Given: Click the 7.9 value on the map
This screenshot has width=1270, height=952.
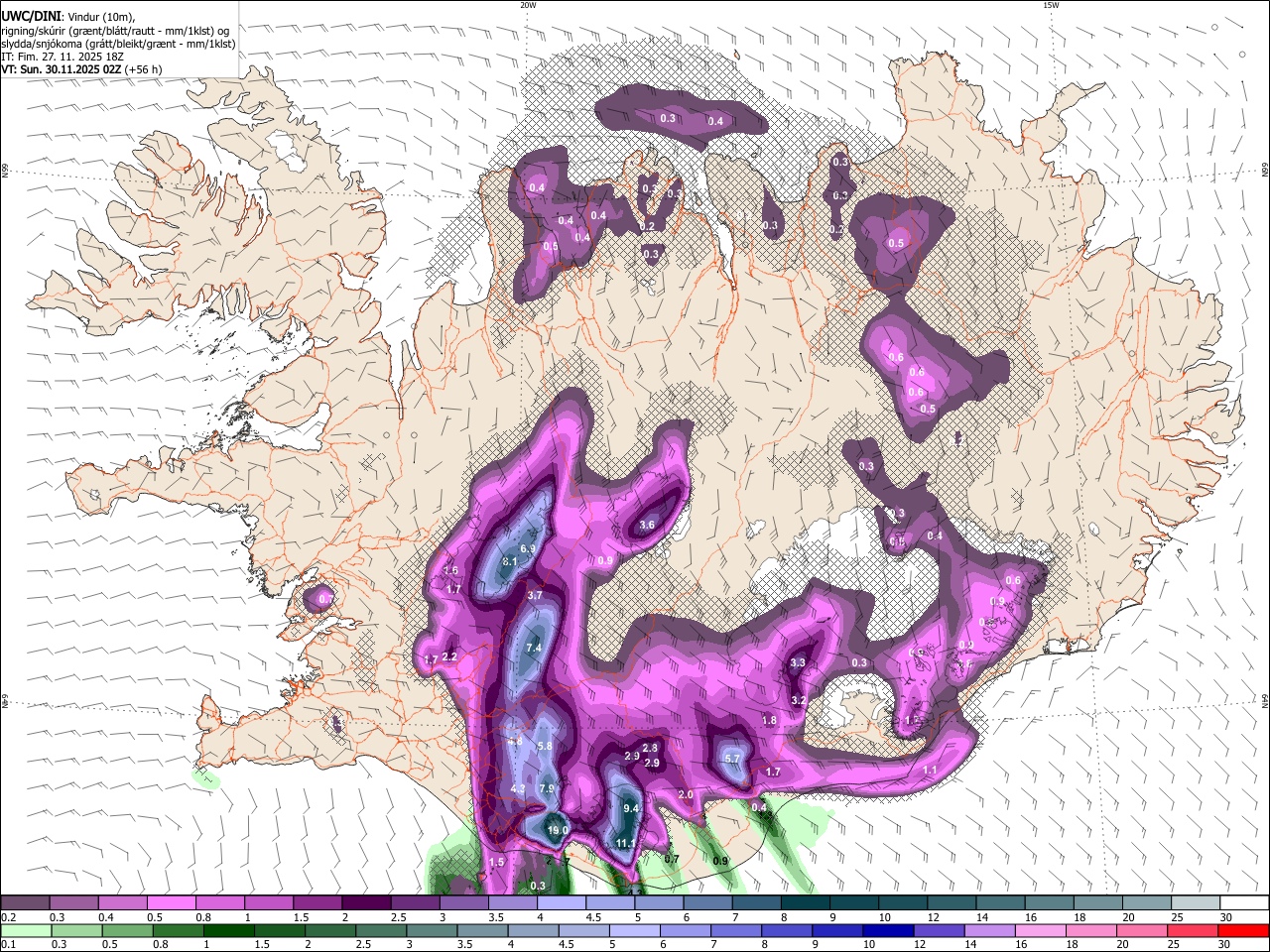Looking at the screenshot, I should (x=547, y=789).
